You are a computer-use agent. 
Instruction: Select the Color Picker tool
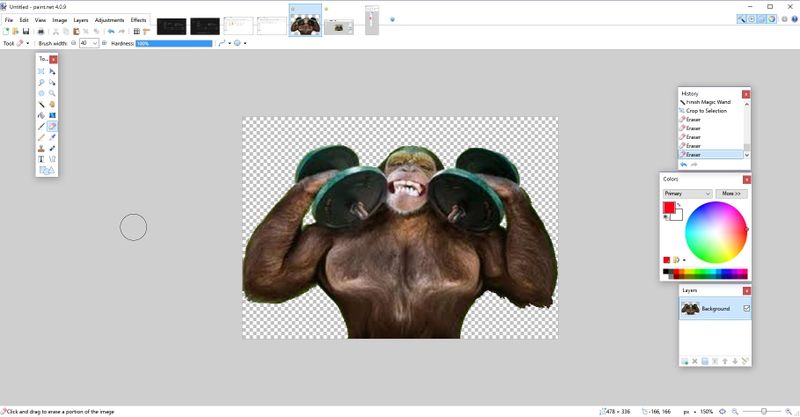[x=52, y=137]
